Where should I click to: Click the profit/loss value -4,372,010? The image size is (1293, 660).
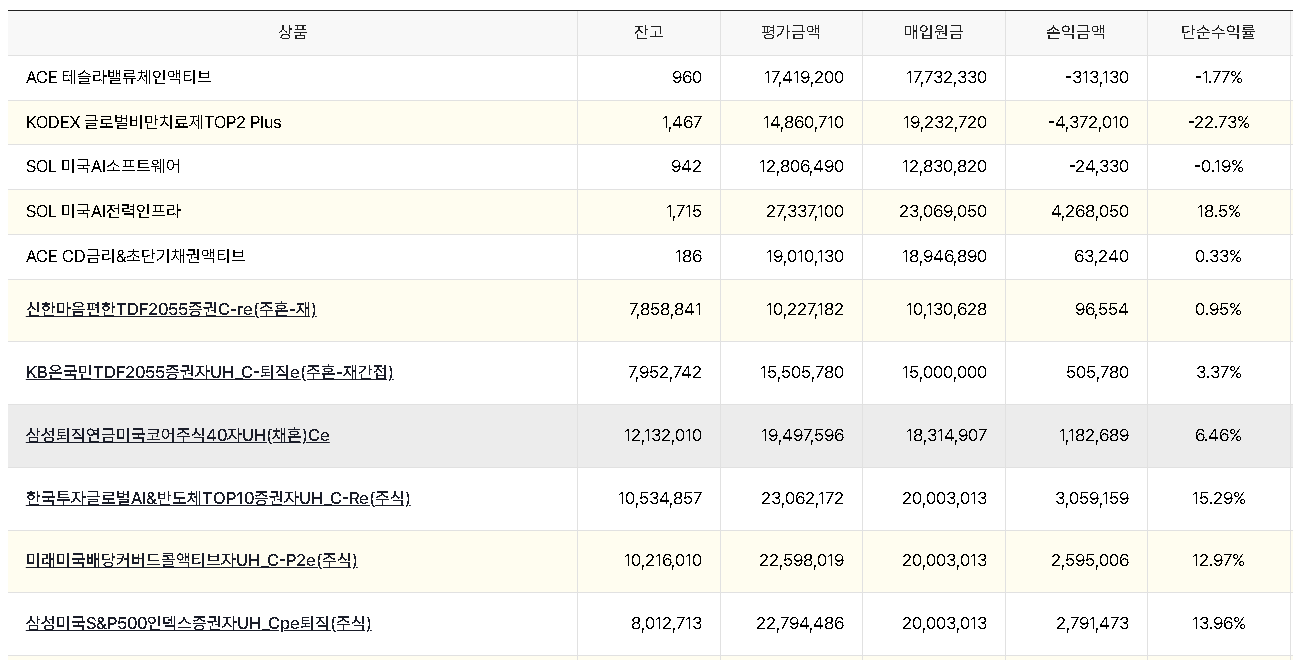point(1089,122)
